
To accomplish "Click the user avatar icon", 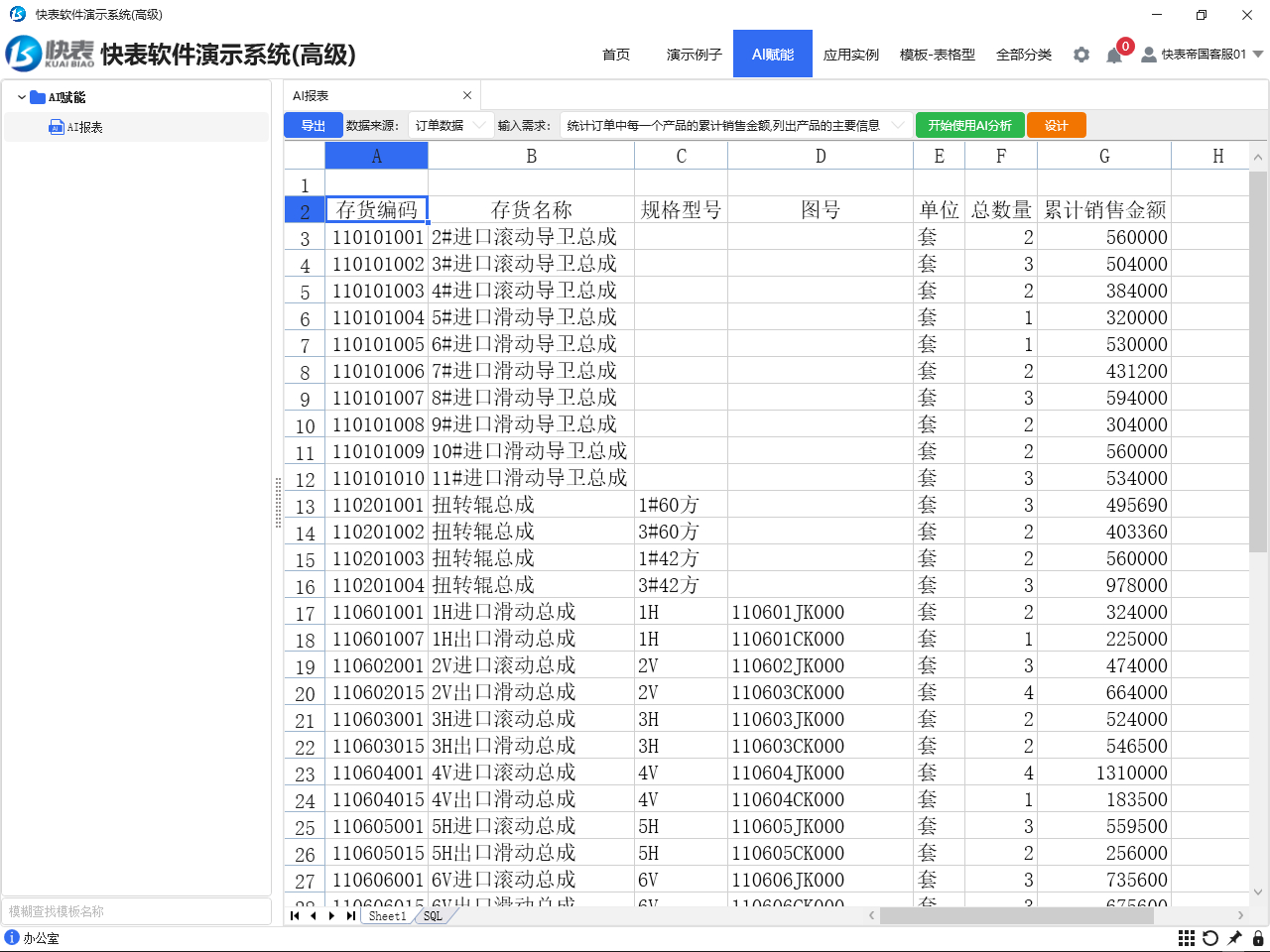I will click(x=1149, y=55).
